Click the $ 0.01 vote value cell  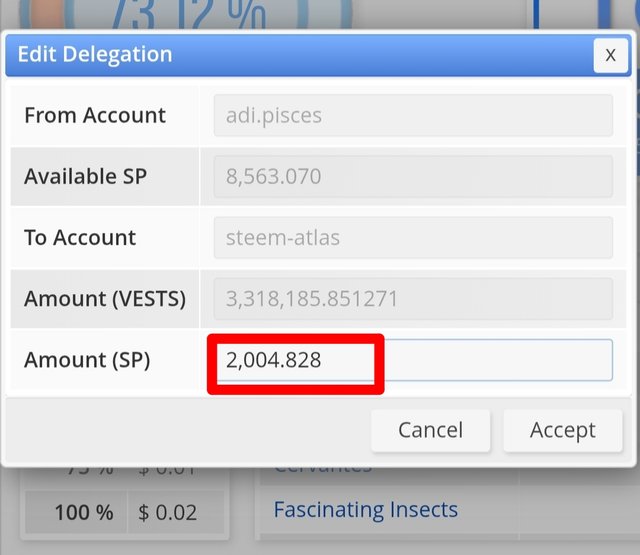168,469
